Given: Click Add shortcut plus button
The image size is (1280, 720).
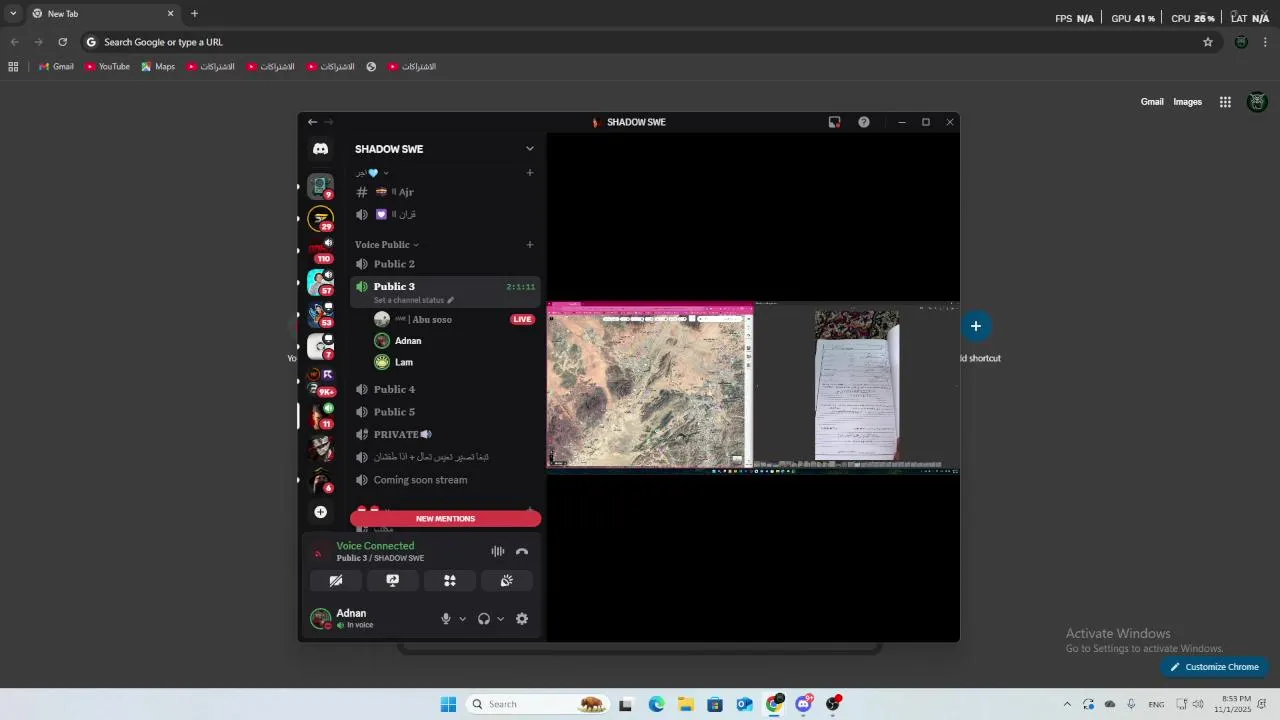Looking at the screenshot, I should [x=976, y=326].
